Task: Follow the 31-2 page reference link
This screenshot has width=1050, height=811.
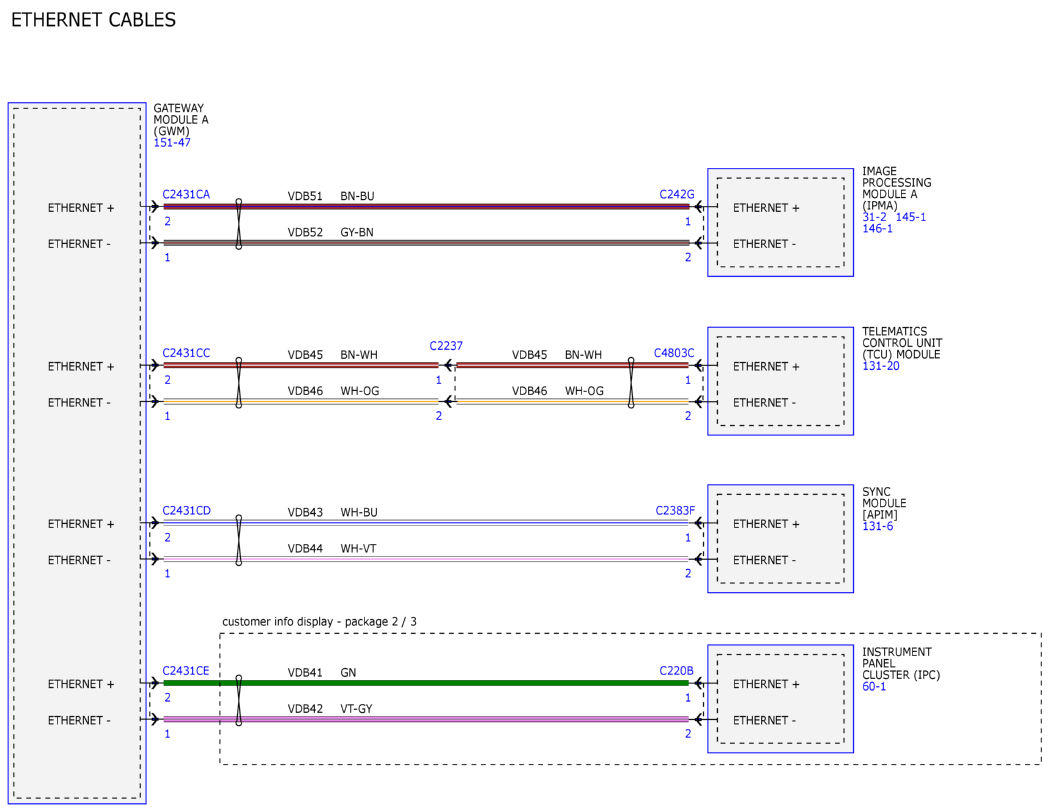Action: (874, 217)
